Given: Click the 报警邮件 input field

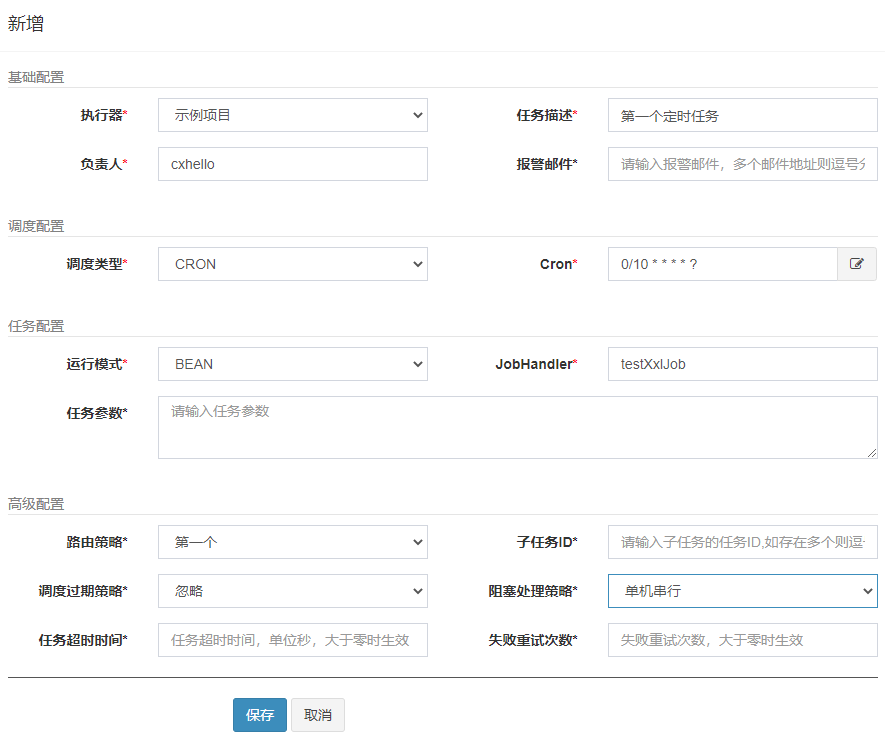Looking at the screenshot, I should tap(743, 164).
